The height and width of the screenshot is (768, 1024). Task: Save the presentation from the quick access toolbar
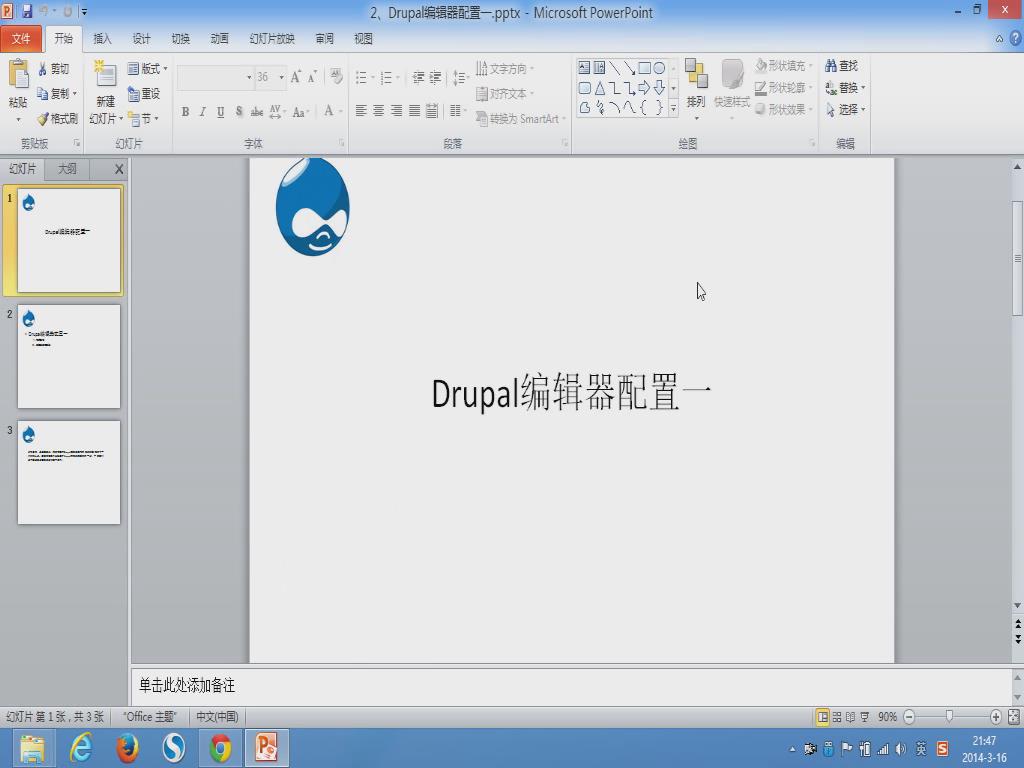point(27,11)
